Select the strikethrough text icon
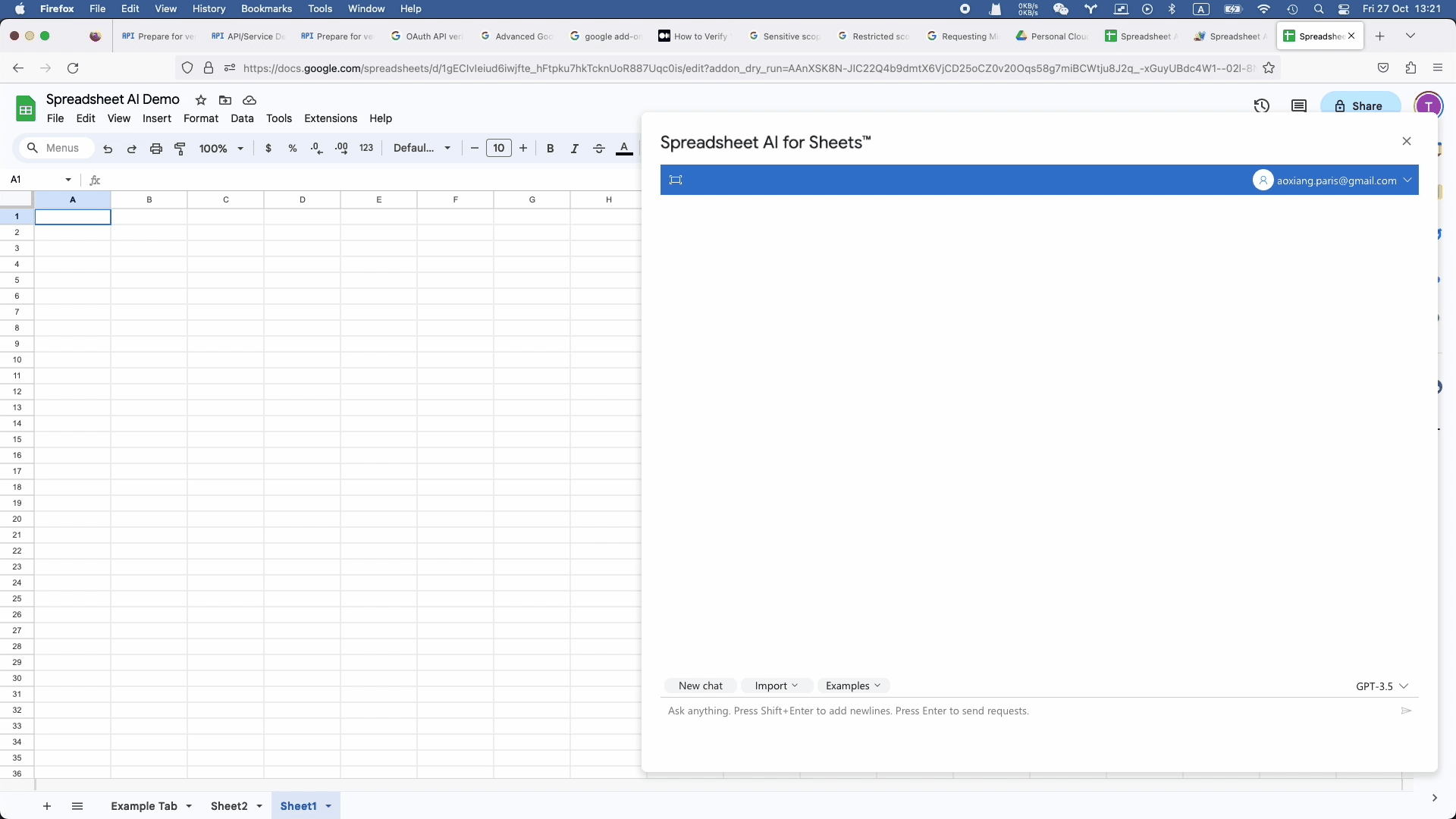The image size is (1456, 819). (x=599, y=148)
